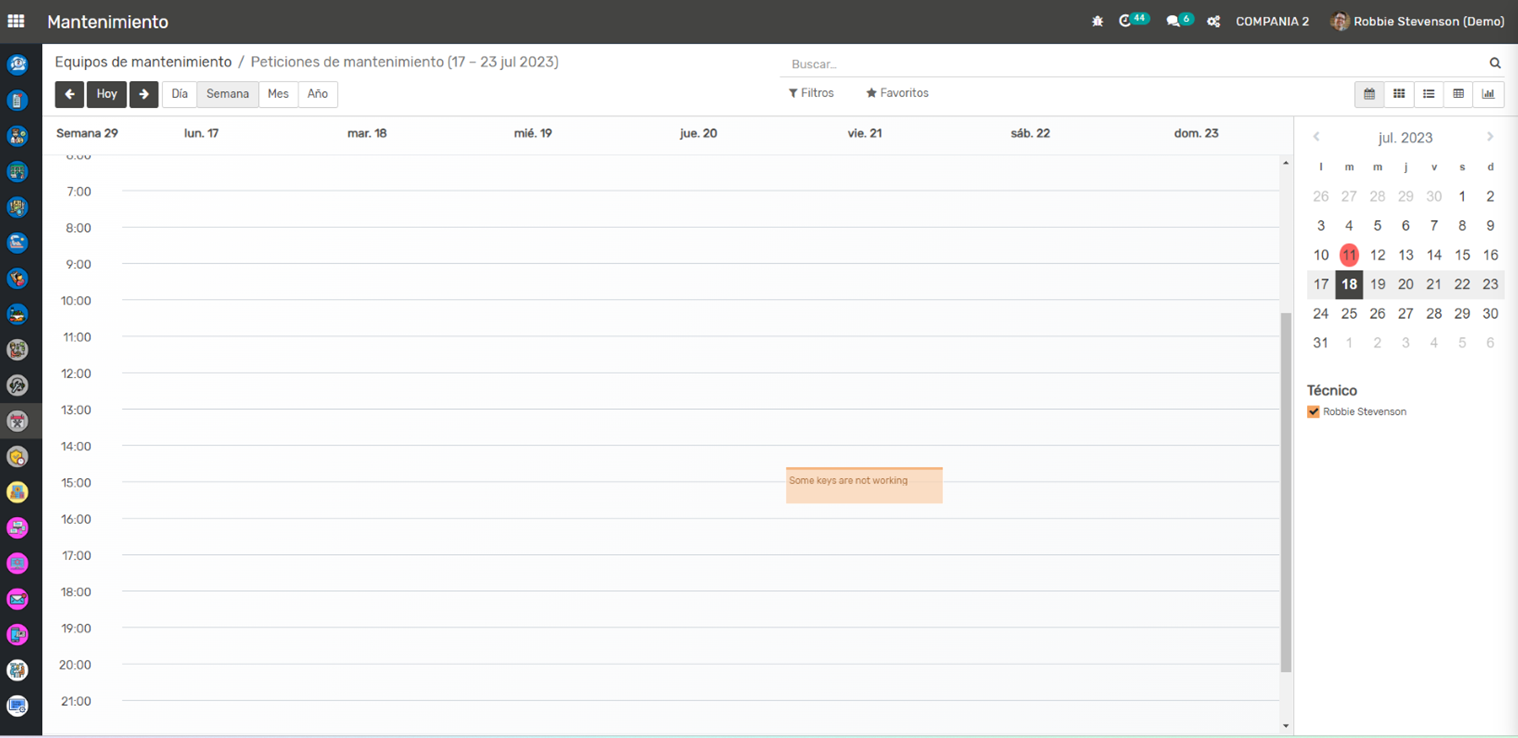Click the debug bug icon
Screen dimensions: 1518x738
click(x=1097, y=21)
